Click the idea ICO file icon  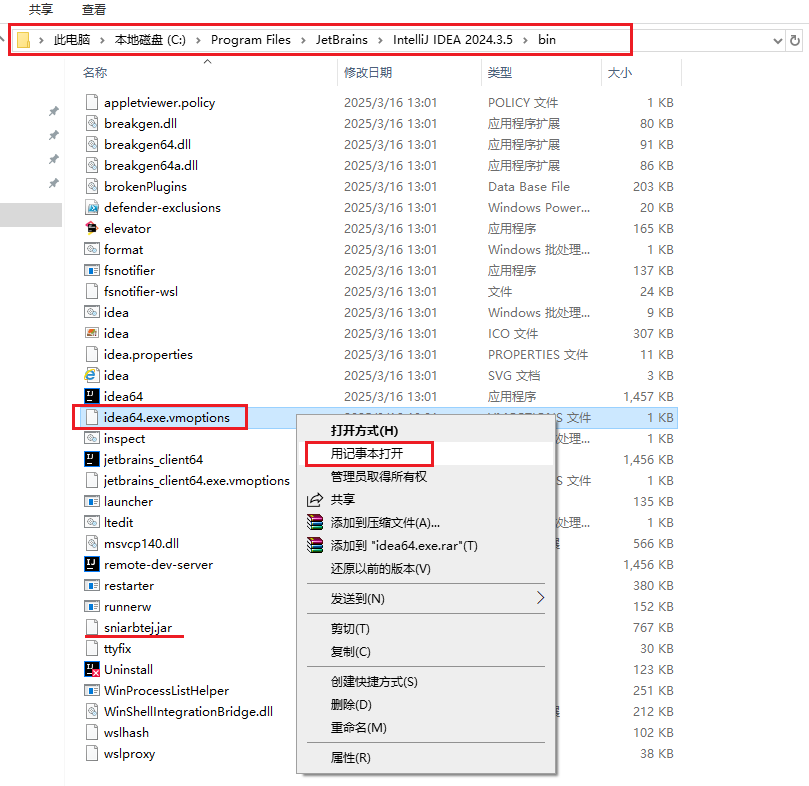(92, 333)
